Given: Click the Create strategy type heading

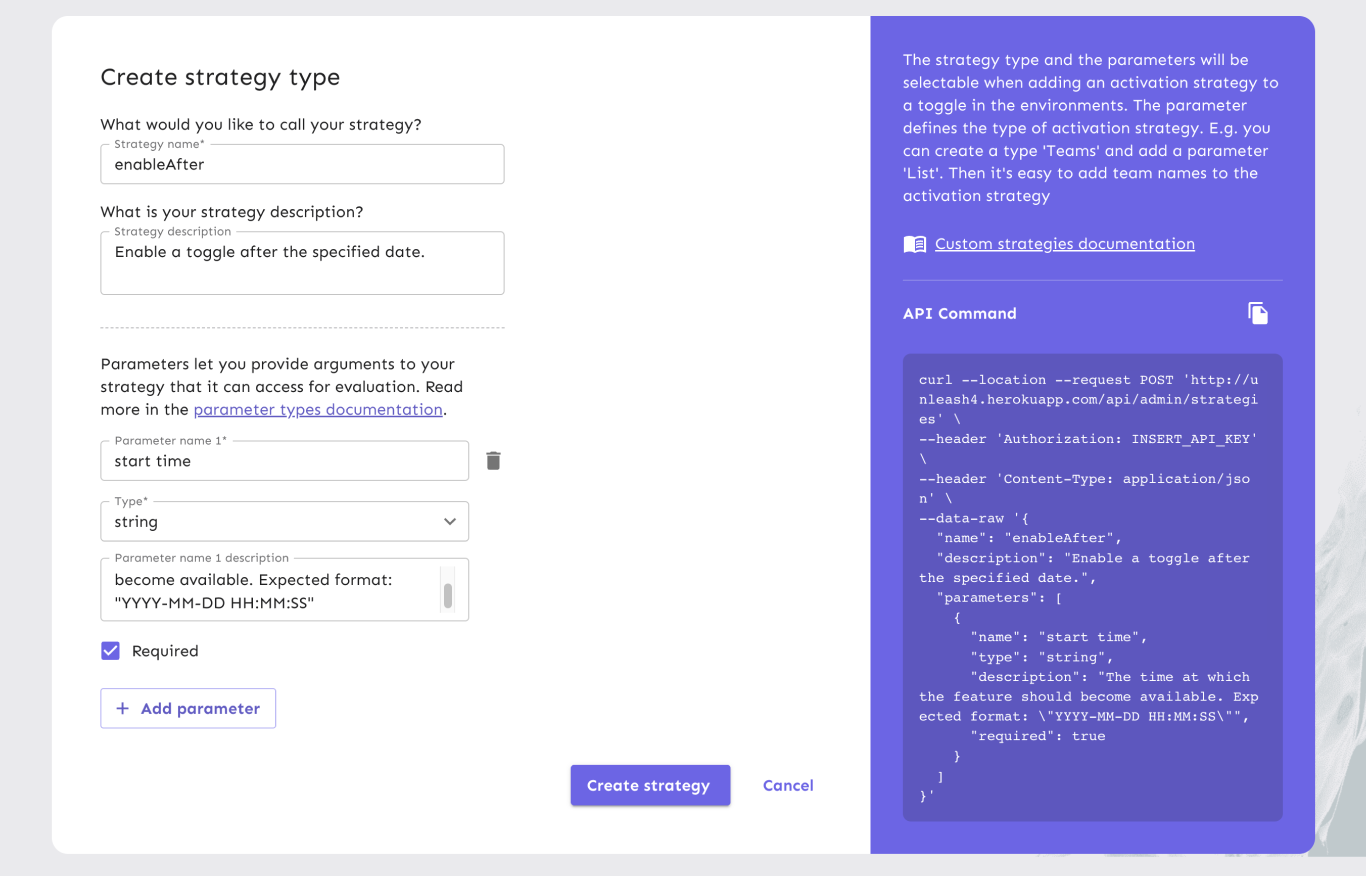Looking at the screenshot, I should (220, 77).
